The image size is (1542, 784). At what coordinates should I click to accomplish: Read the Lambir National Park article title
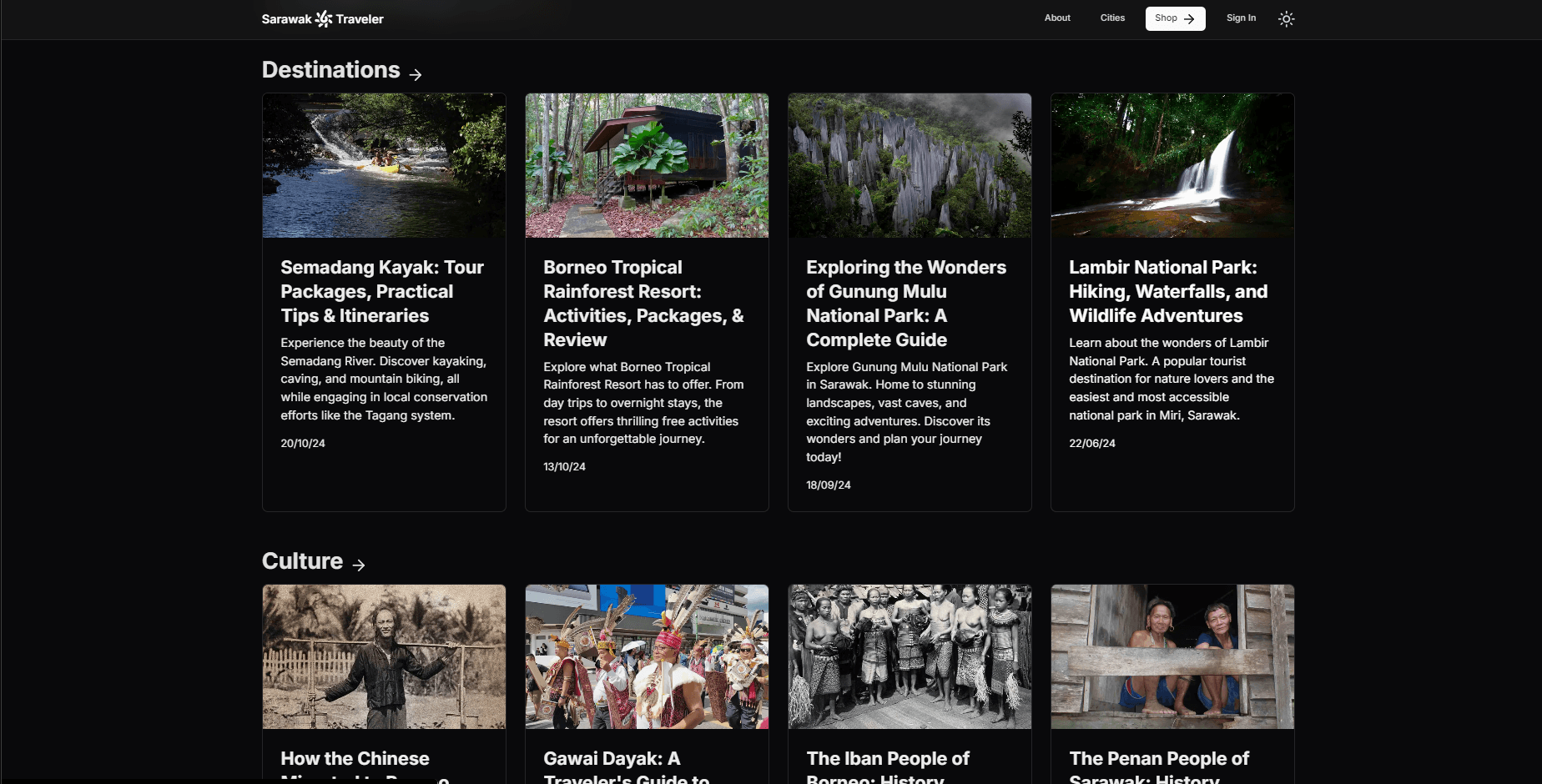tap(1167, 291)
